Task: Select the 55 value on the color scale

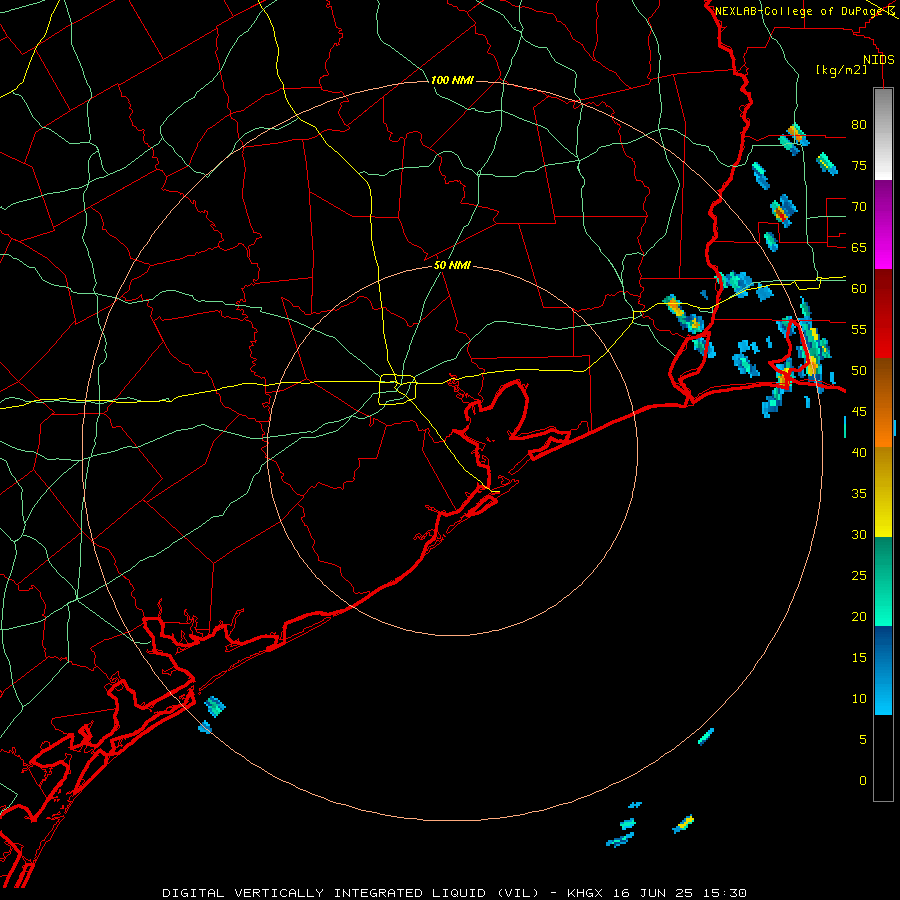Action: [859, 329]
